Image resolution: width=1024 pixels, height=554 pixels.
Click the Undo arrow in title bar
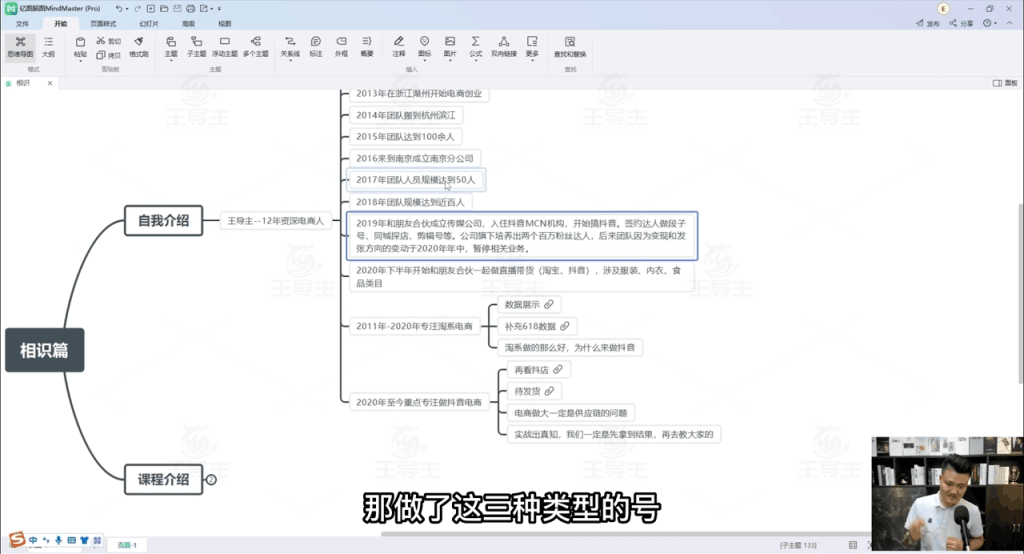click(118, 8)
